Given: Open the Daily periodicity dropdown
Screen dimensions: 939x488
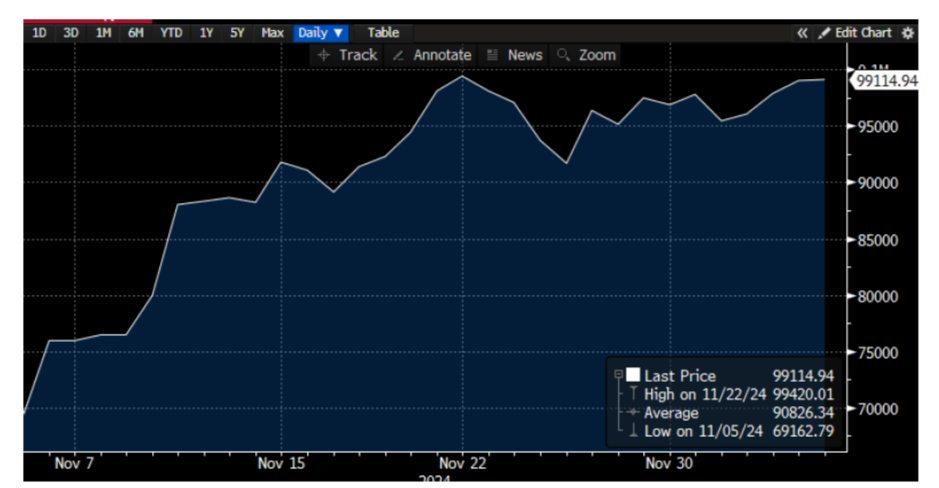Looking at the screenshot, I should (x=321, y=33).
